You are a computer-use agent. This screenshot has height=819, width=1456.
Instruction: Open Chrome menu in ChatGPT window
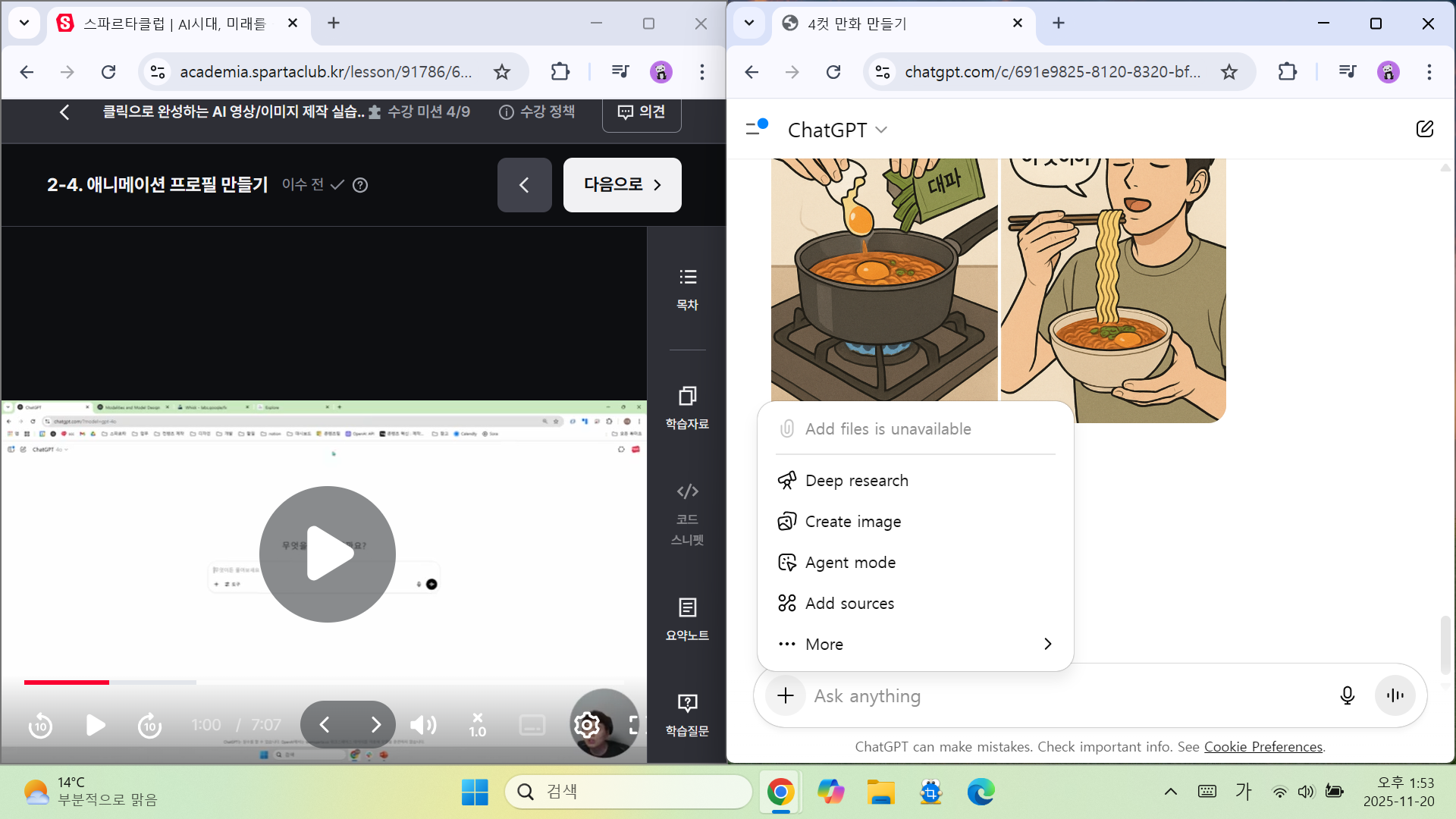1429,72
